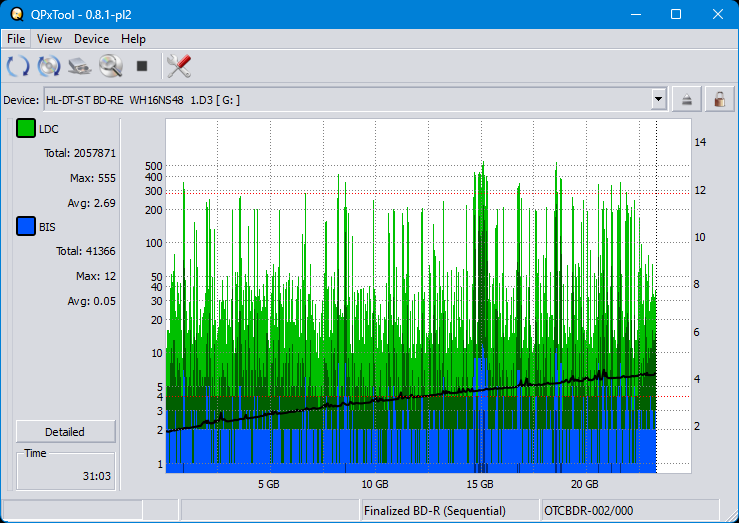The image size is (739, 523).
Task: Eject the disc using eject button
Action: coord(687,99)
